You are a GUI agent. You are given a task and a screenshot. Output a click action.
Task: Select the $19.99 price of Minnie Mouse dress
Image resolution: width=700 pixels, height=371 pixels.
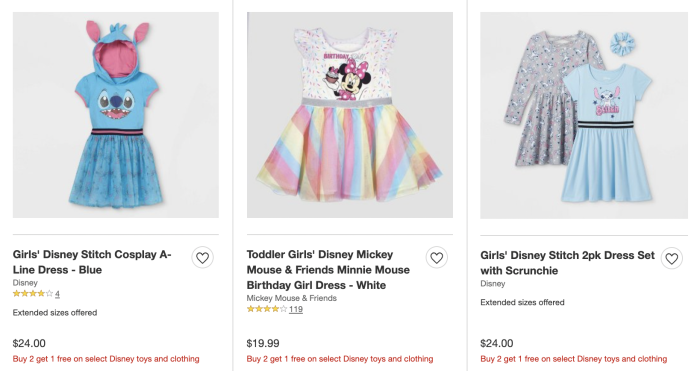263,343
